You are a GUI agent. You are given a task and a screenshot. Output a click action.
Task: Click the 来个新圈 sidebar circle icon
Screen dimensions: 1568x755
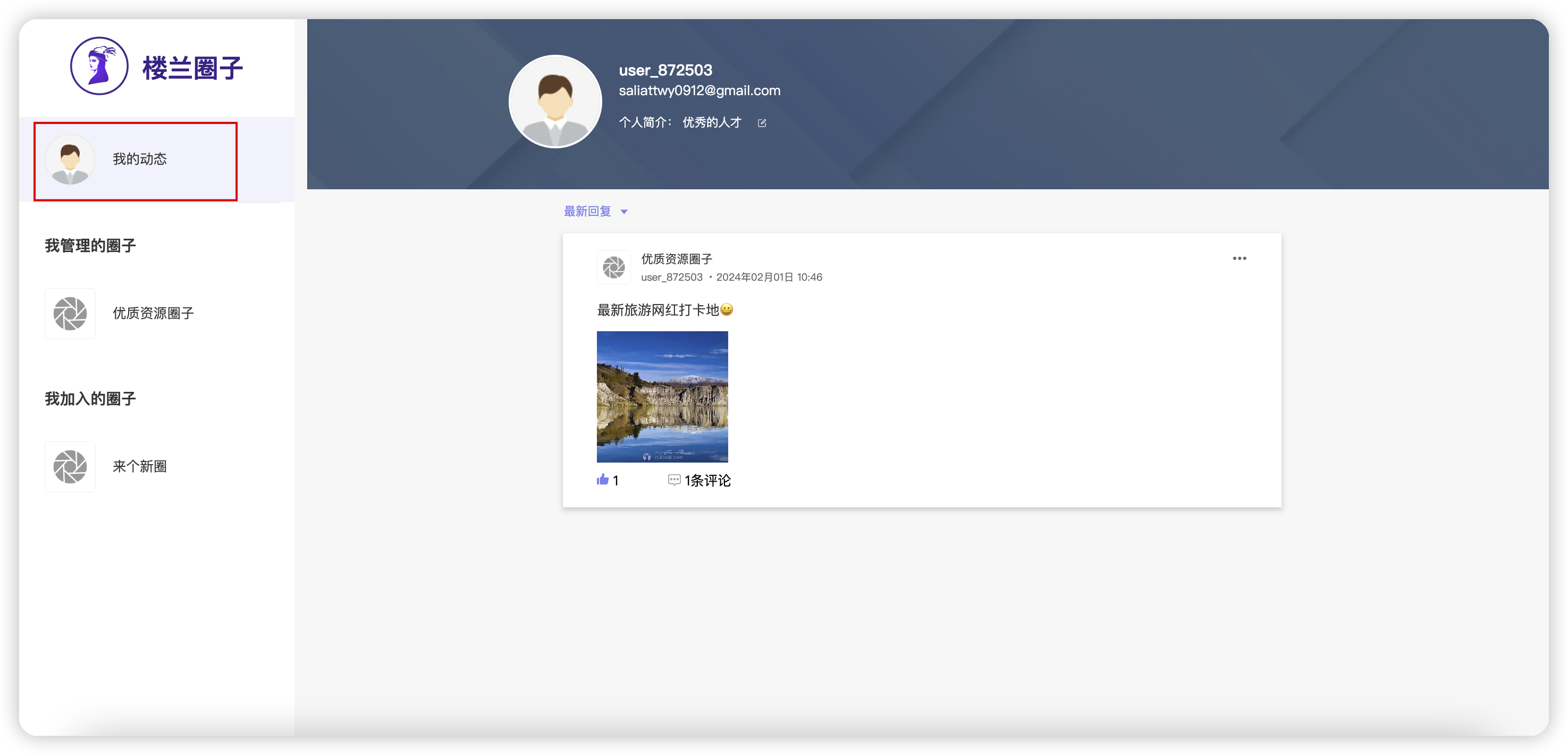[70, 466]
